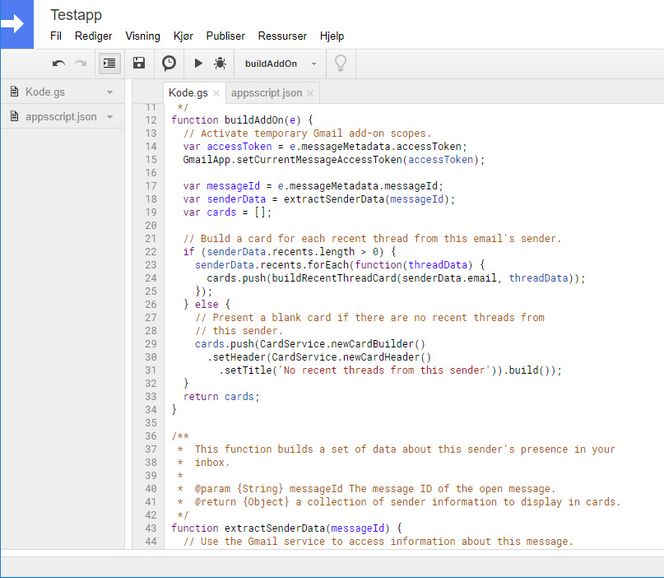
Task: Save the script with the floppy icon
Action: (139, 63)
